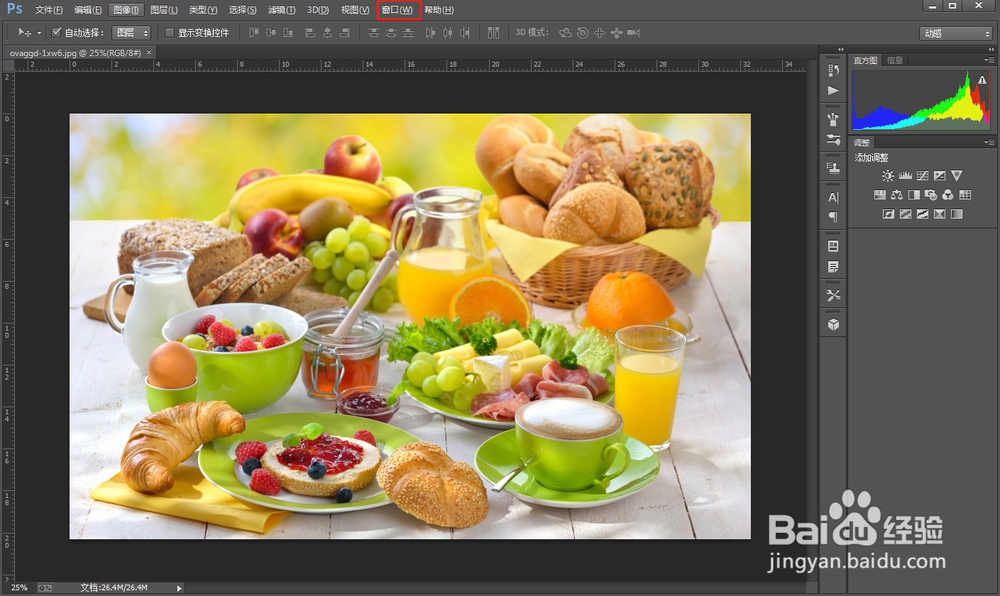1000x596 pixels.
Task: Distribute top edges in options bar
Action: [374, 33]
